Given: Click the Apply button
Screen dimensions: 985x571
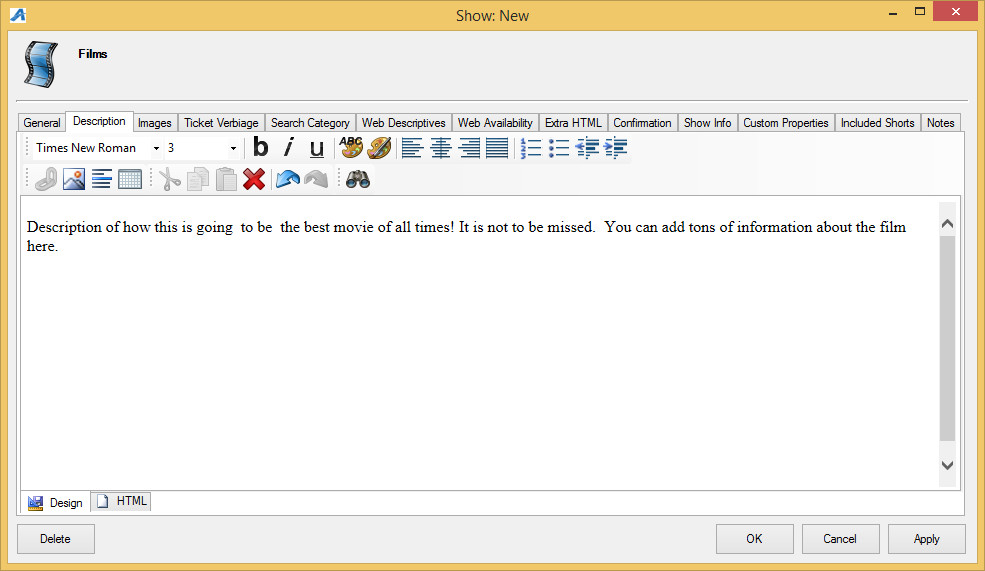Looking at the screenshot, I should coord(927,539).
